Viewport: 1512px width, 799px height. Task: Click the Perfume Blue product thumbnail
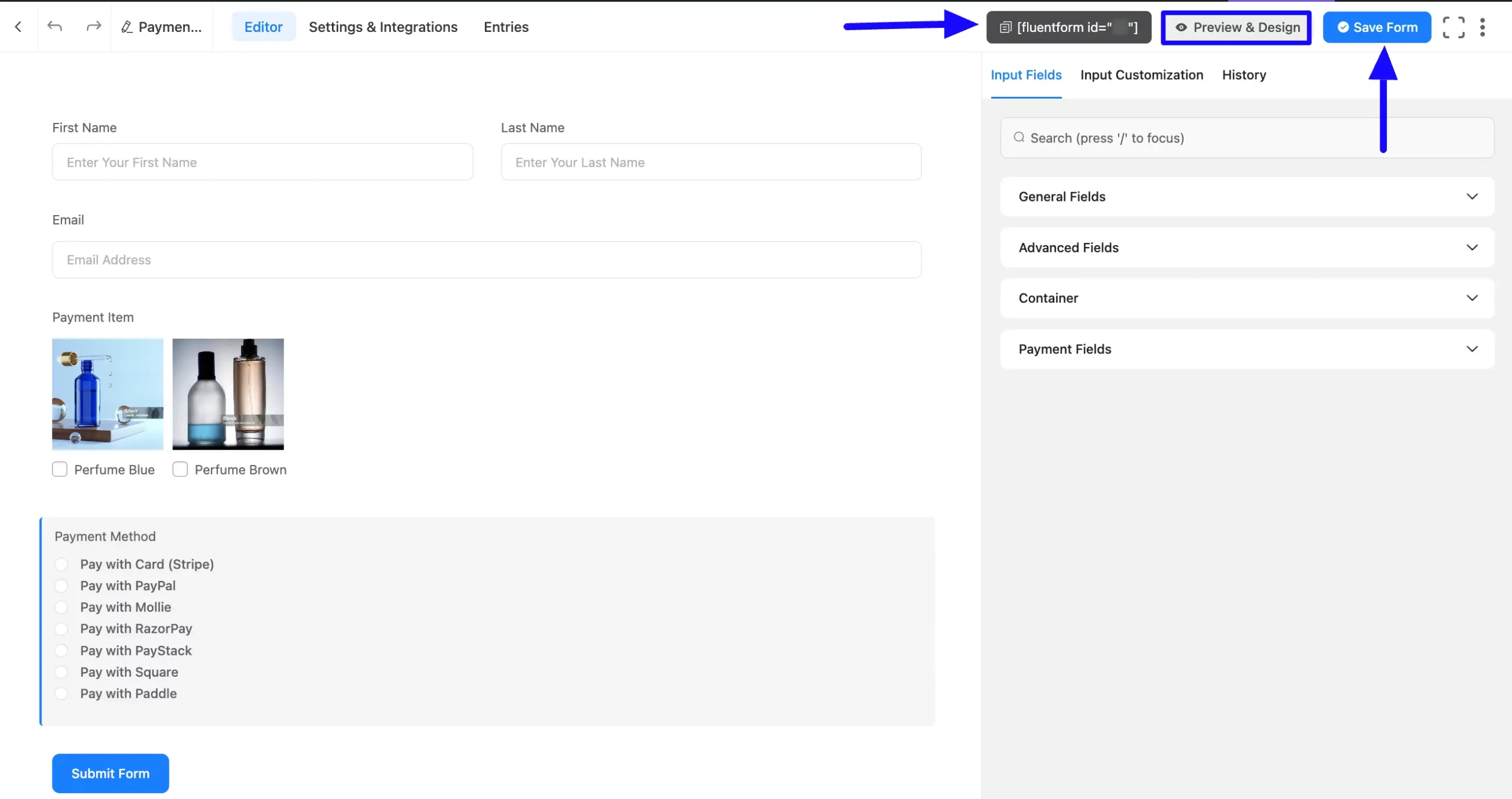[x=107, y=394]
